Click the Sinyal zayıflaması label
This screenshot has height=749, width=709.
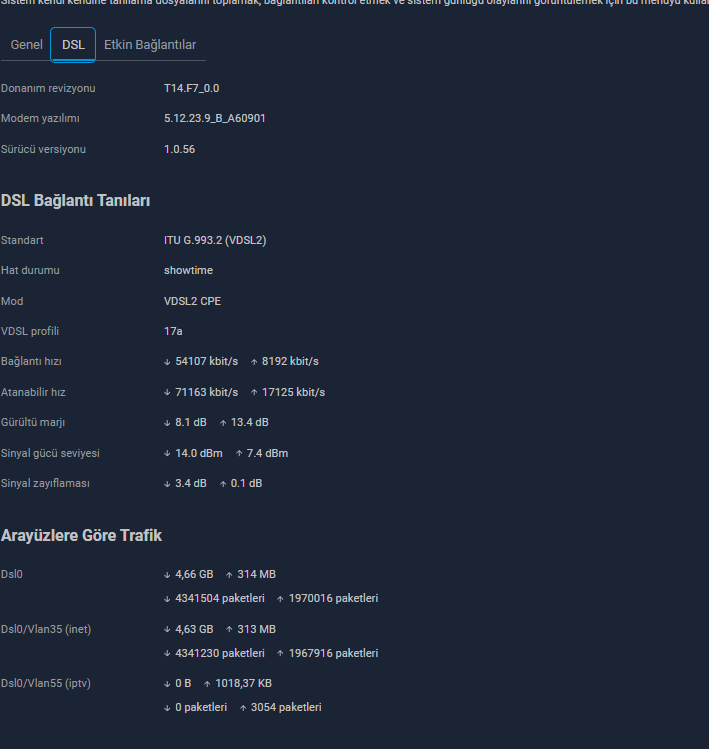click(x=45, y=484)
